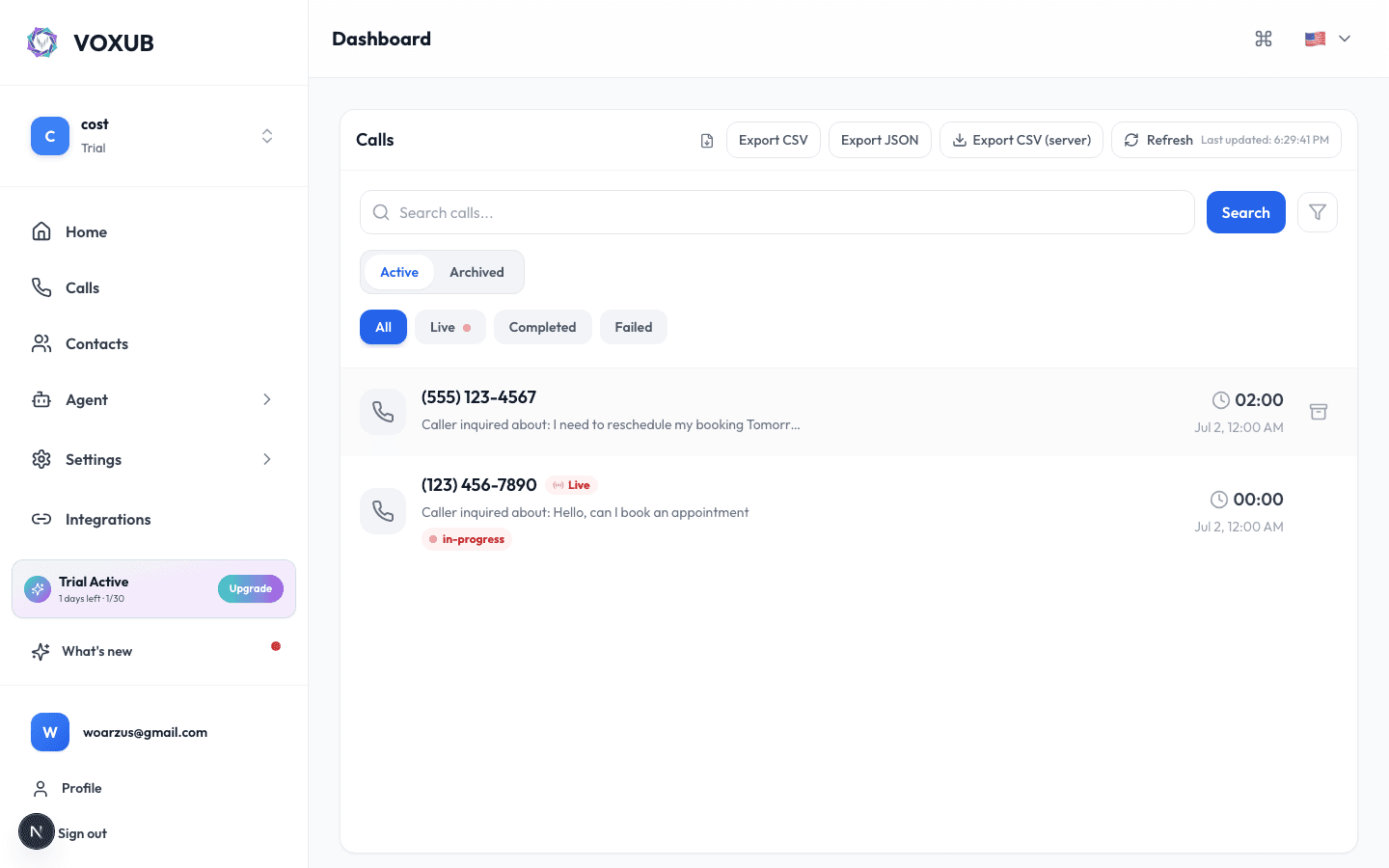The width and height of the screenshot is (1389, 868).
Task: Switch to the Active tab
Action: point(399,272)
